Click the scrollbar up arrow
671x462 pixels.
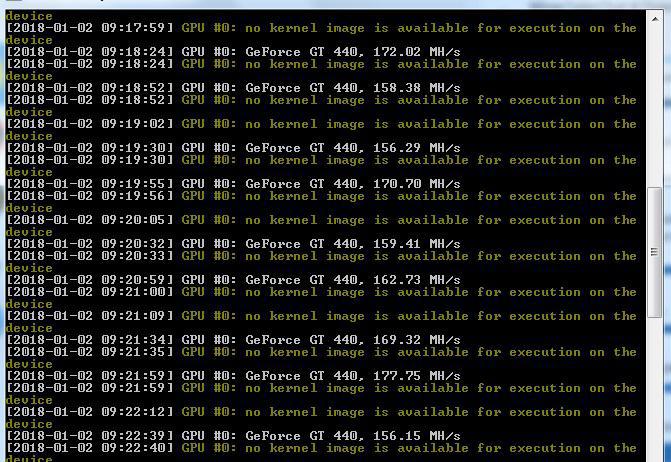pyautogui.click(x=655, y=19)
